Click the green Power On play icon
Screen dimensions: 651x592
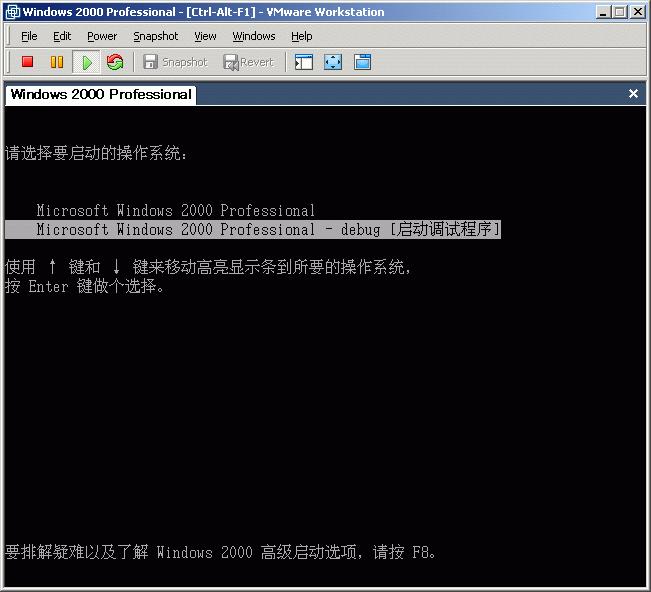[87, 62]
